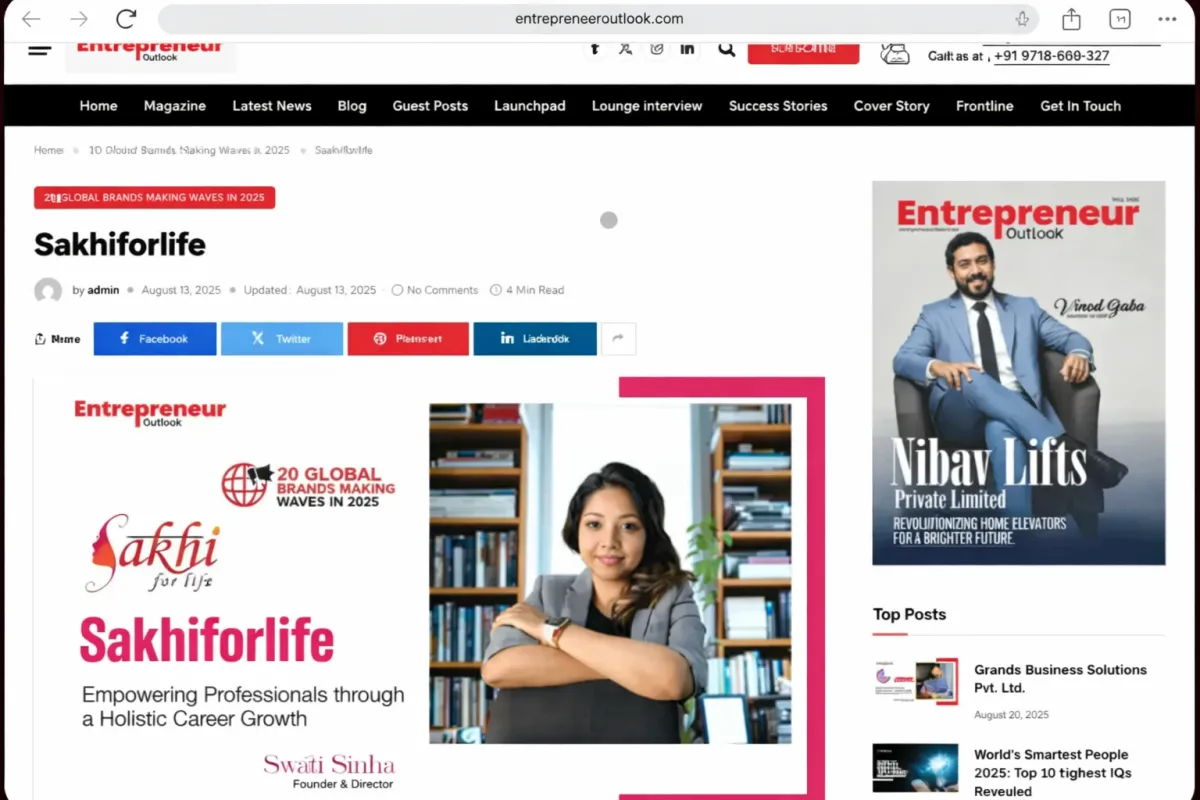
Task: Click the X social icon in header
Action: (626, 48)
